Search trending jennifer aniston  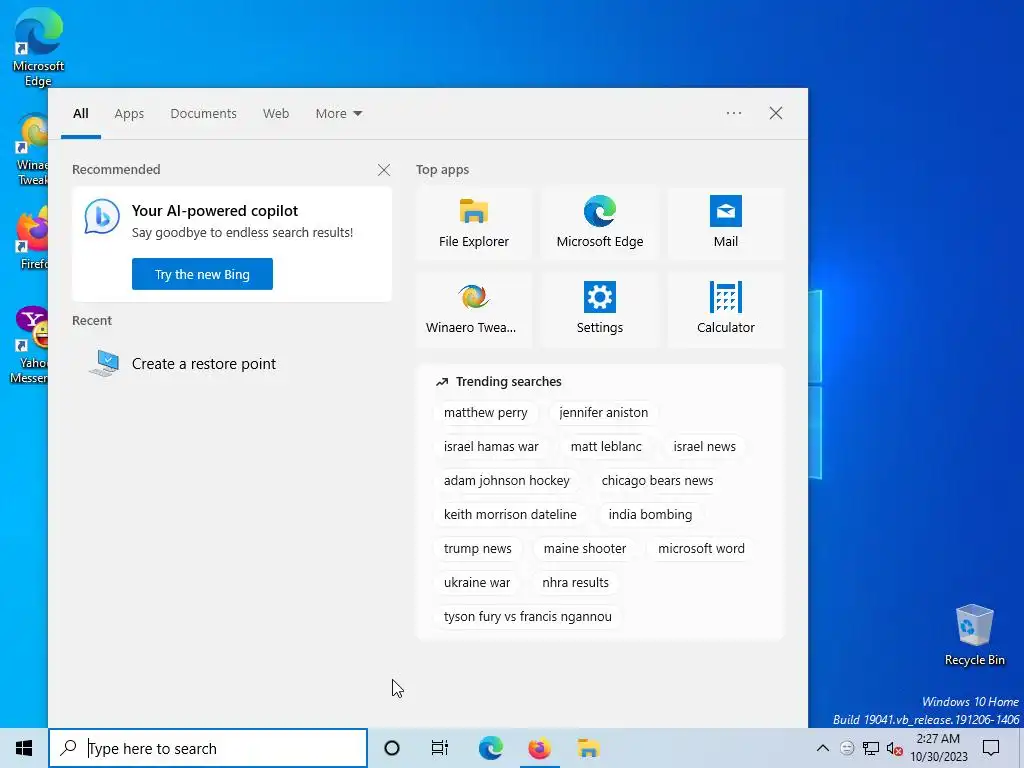[603, 413]
